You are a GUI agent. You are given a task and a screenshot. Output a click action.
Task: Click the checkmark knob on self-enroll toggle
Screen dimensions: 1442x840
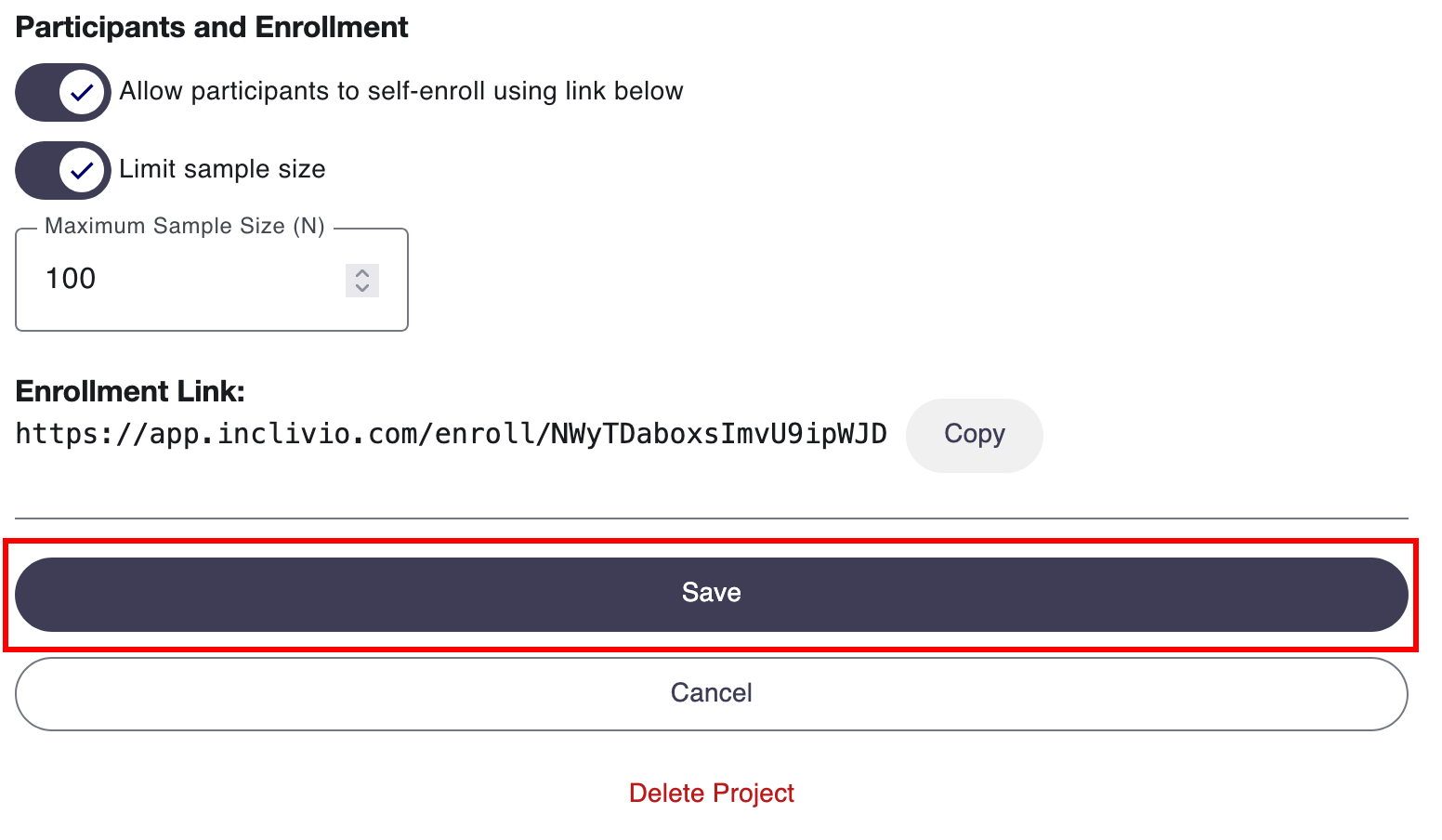[82, 92]
